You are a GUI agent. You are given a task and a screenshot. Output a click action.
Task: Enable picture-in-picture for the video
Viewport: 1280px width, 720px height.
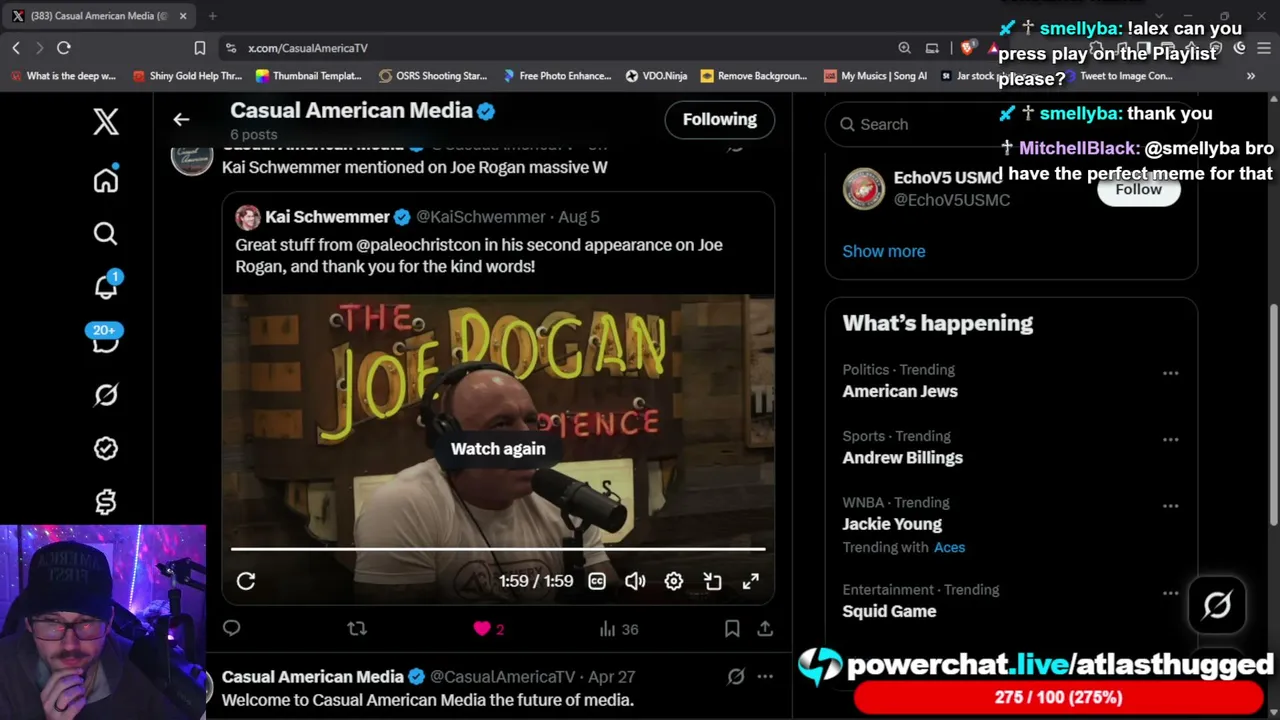pos(712,581)
